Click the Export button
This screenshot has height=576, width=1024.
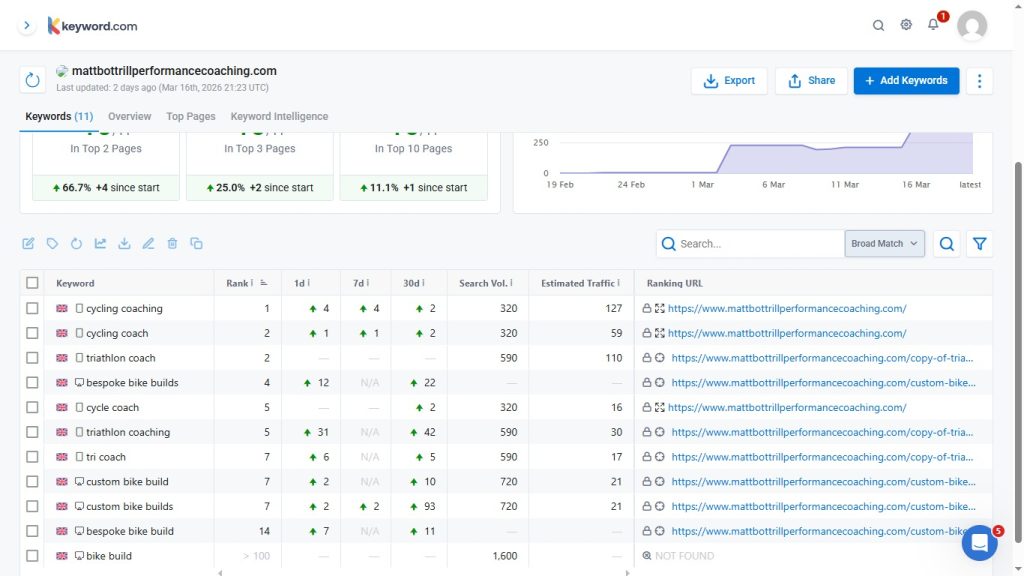pos(729,81)
